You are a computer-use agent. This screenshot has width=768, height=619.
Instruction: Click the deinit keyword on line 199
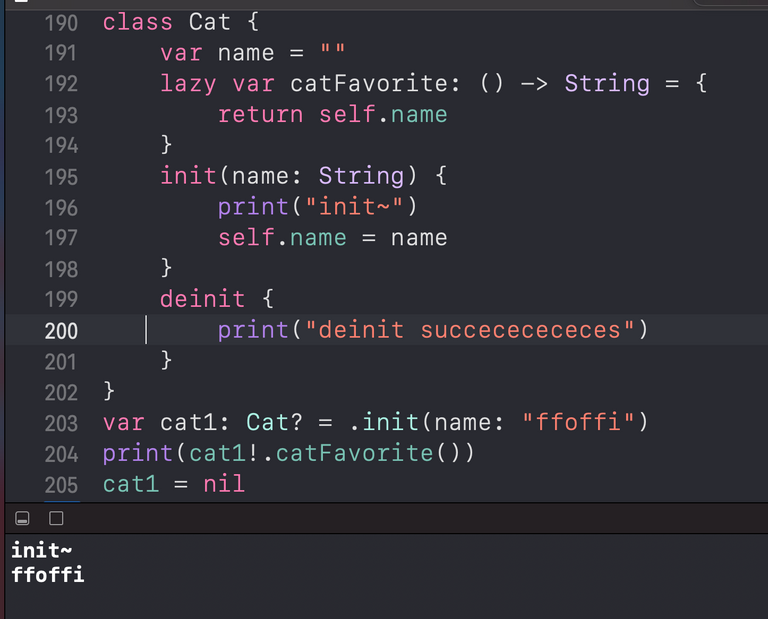coord(203,299)
